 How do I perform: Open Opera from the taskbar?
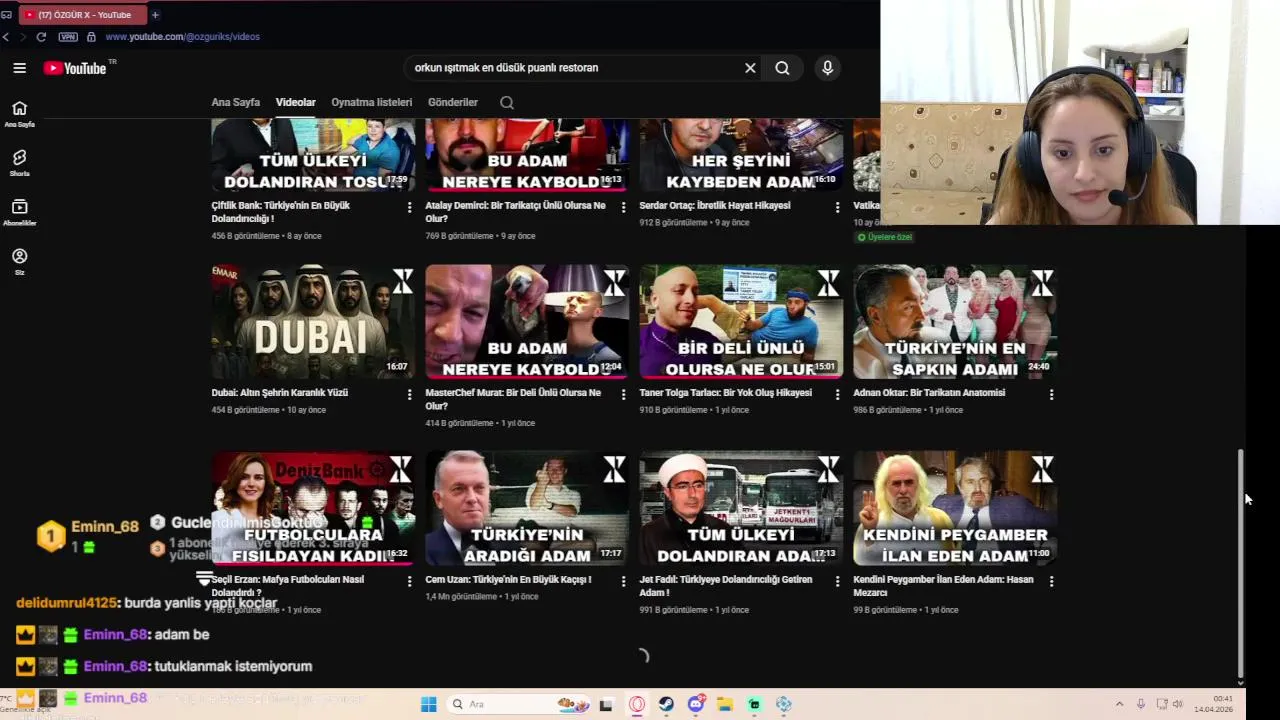coord(637,704)
